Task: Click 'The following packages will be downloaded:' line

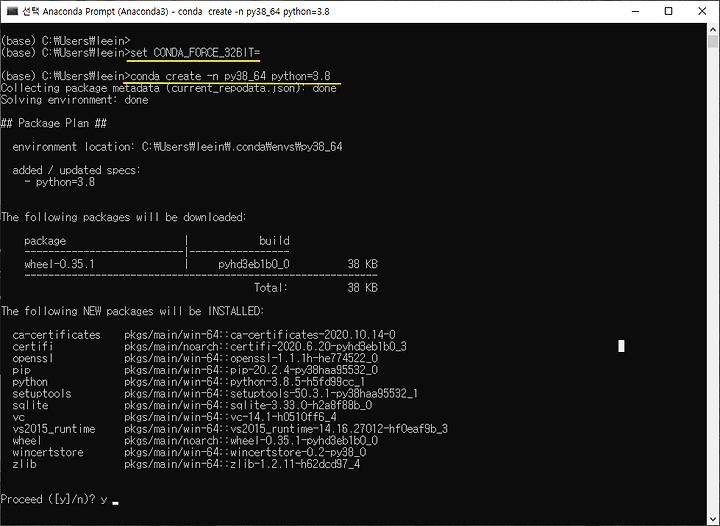Action: click(x=124, y=217)
